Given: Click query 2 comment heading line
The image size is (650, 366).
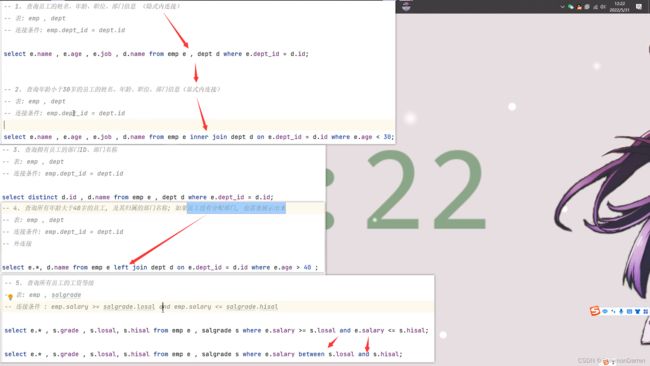Looking at the screenshot, I should 112,89.
